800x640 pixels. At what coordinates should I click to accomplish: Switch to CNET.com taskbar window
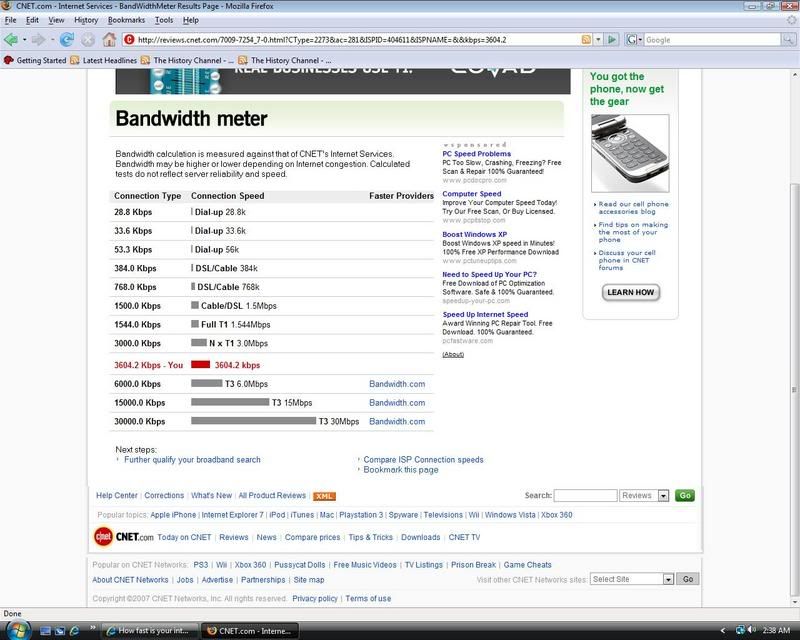[249, 631]
